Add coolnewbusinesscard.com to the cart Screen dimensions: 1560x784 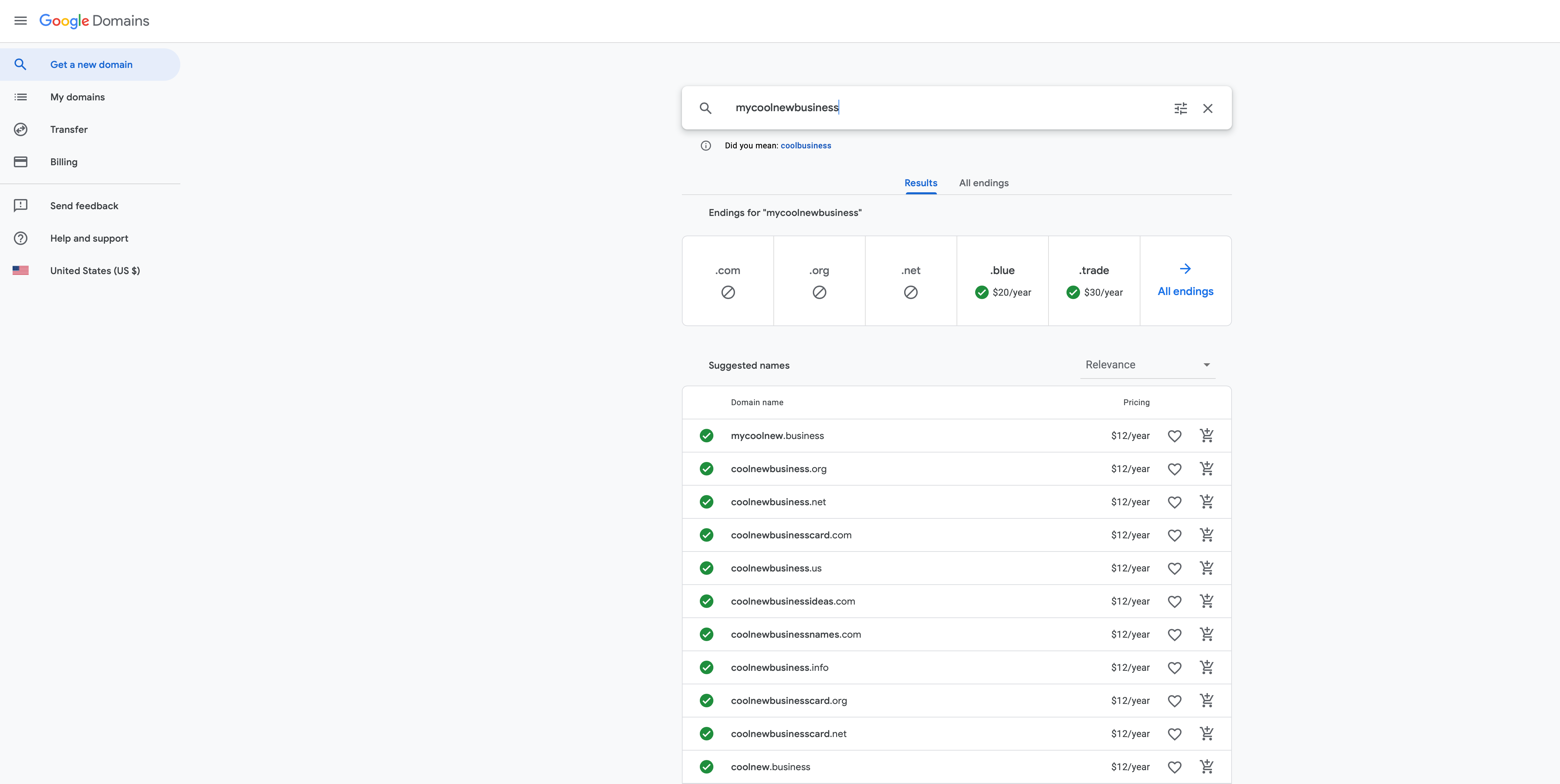pyautogui.click(x=1207, y=534)
